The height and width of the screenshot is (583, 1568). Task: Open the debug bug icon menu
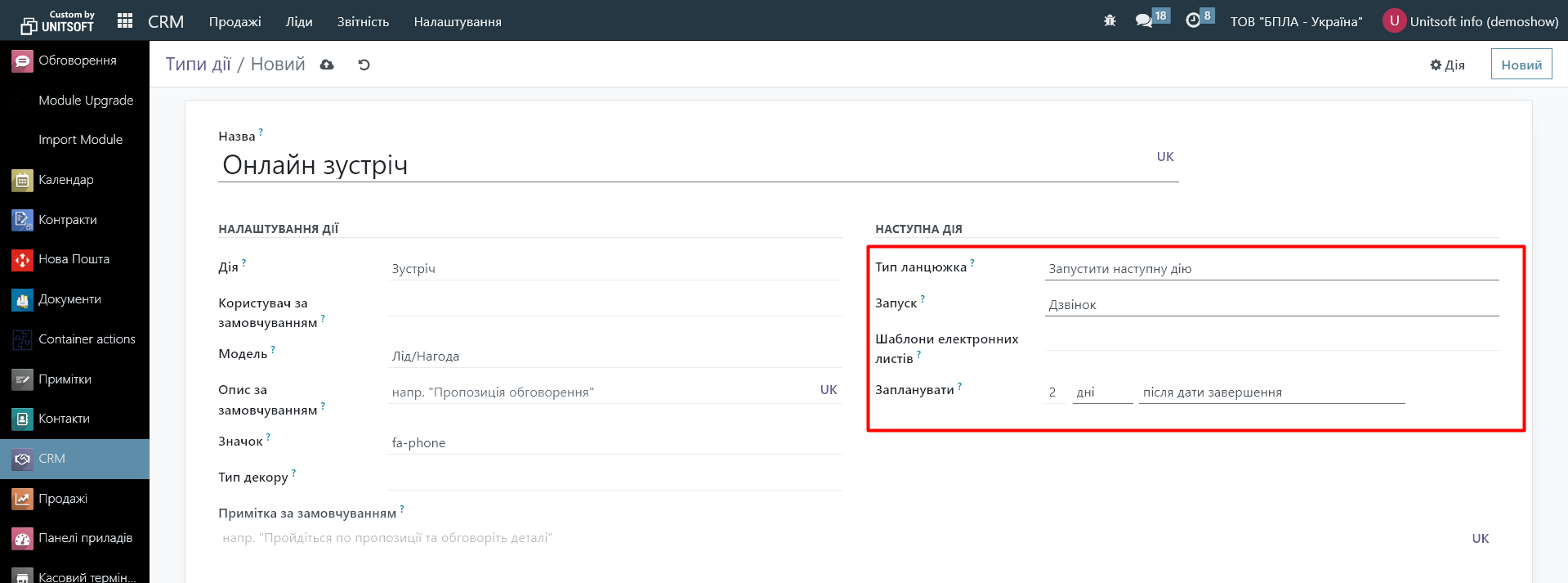click(1110, 21)
